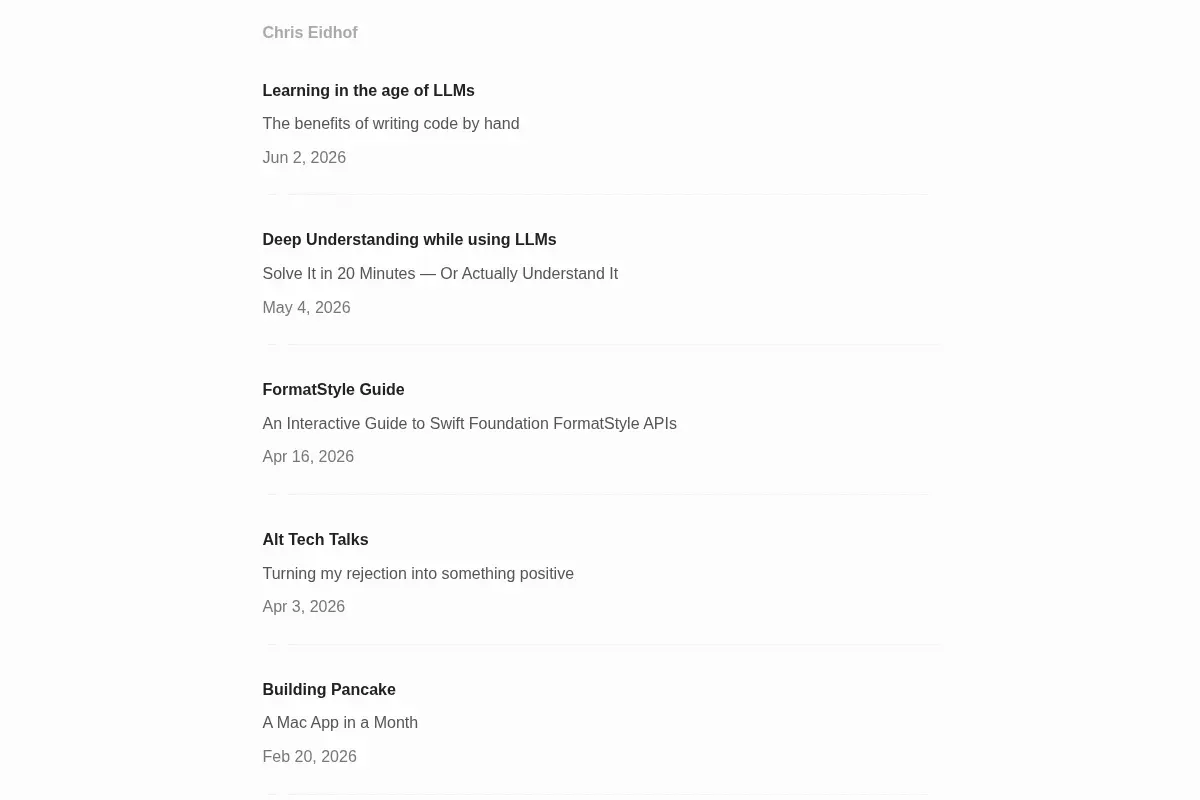Click Turning my rejection into something positive
1200x800 pixels.
[418, 574]
